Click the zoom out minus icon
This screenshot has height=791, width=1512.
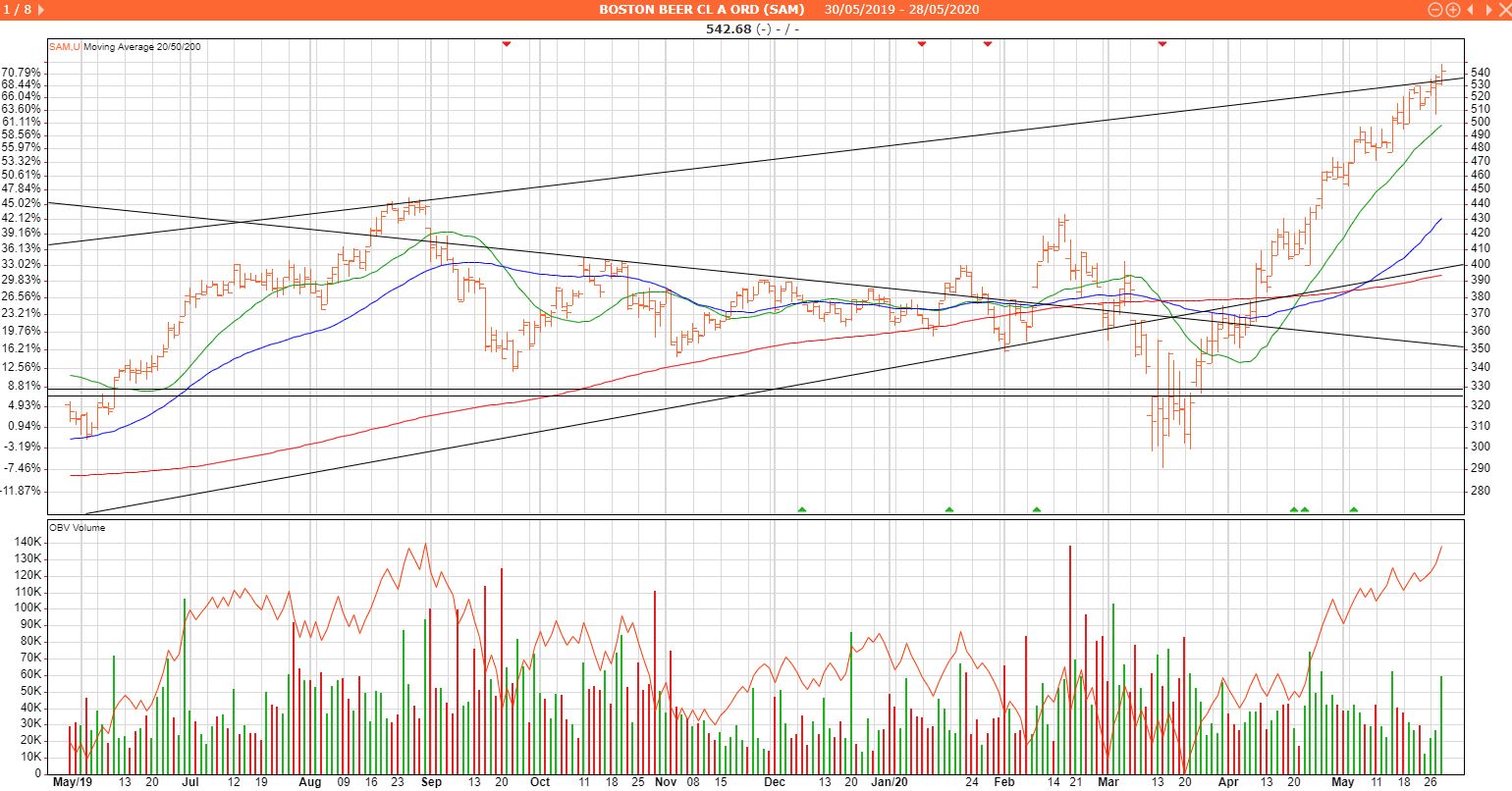click(1435, 10)
